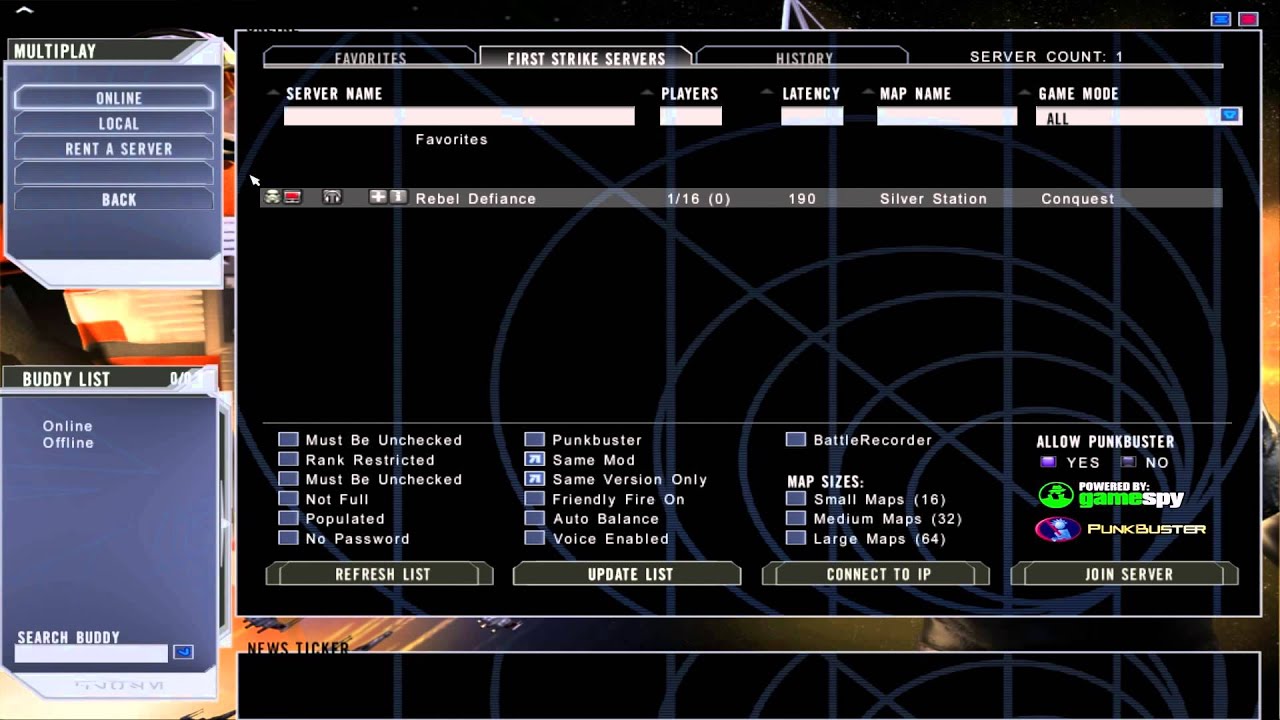Screen dimensions: 1280x720
Task: Open the Connect To IP dialog
Action: click(876, 574)
